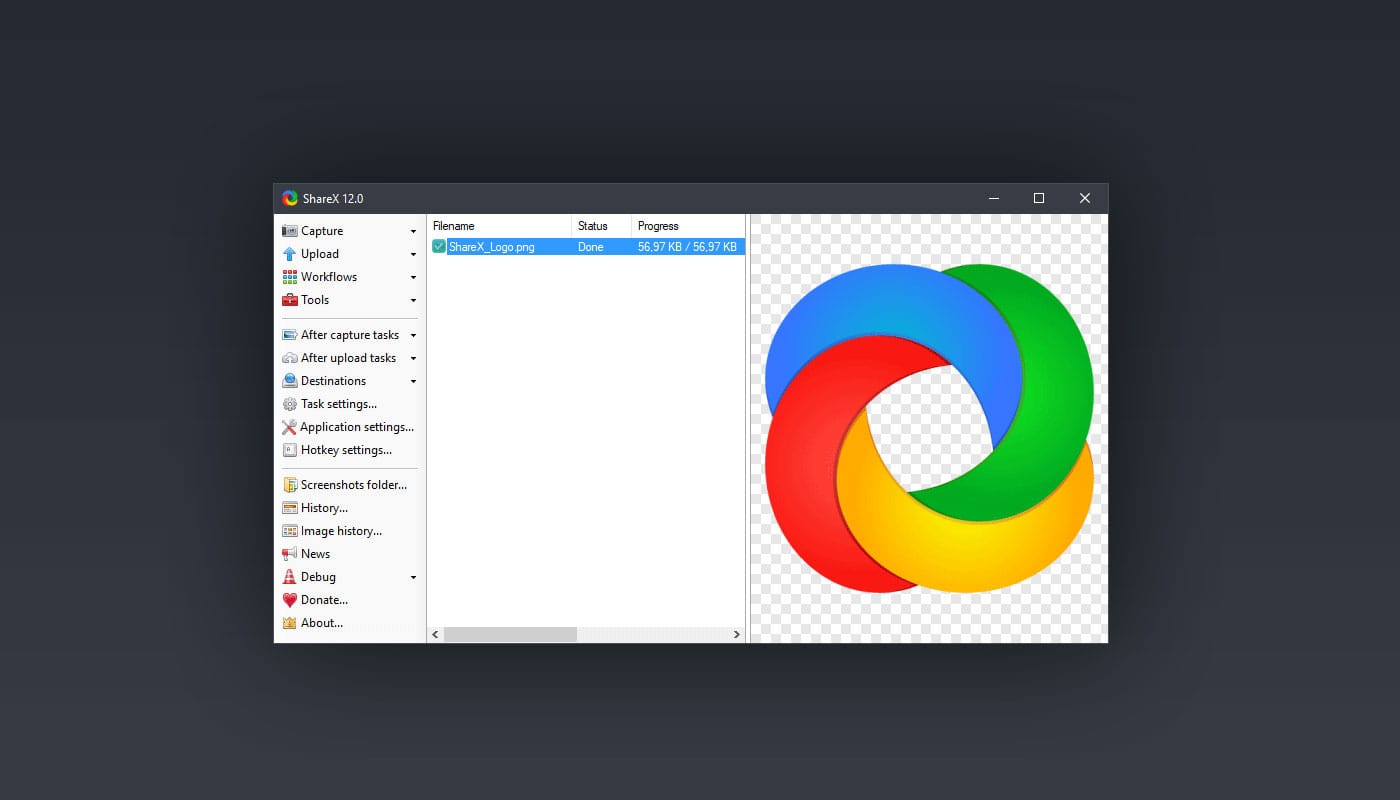This screenshot has height=800, width=1400.
Task: Click the History list icon
Action: (290, 508)
